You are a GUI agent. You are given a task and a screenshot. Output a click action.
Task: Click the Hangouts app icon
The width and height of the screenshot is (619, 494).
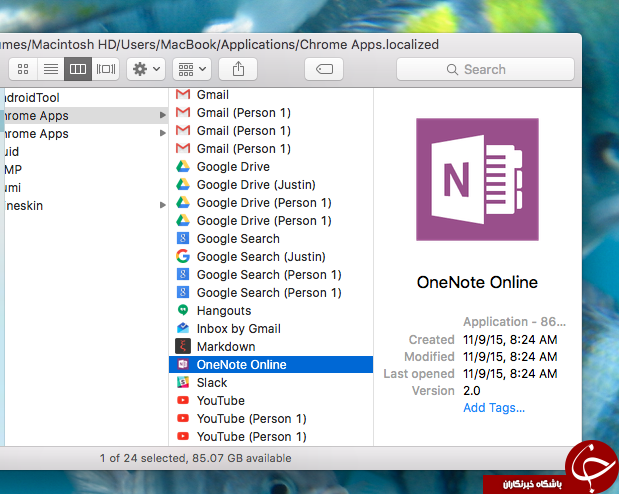(183, 310)
